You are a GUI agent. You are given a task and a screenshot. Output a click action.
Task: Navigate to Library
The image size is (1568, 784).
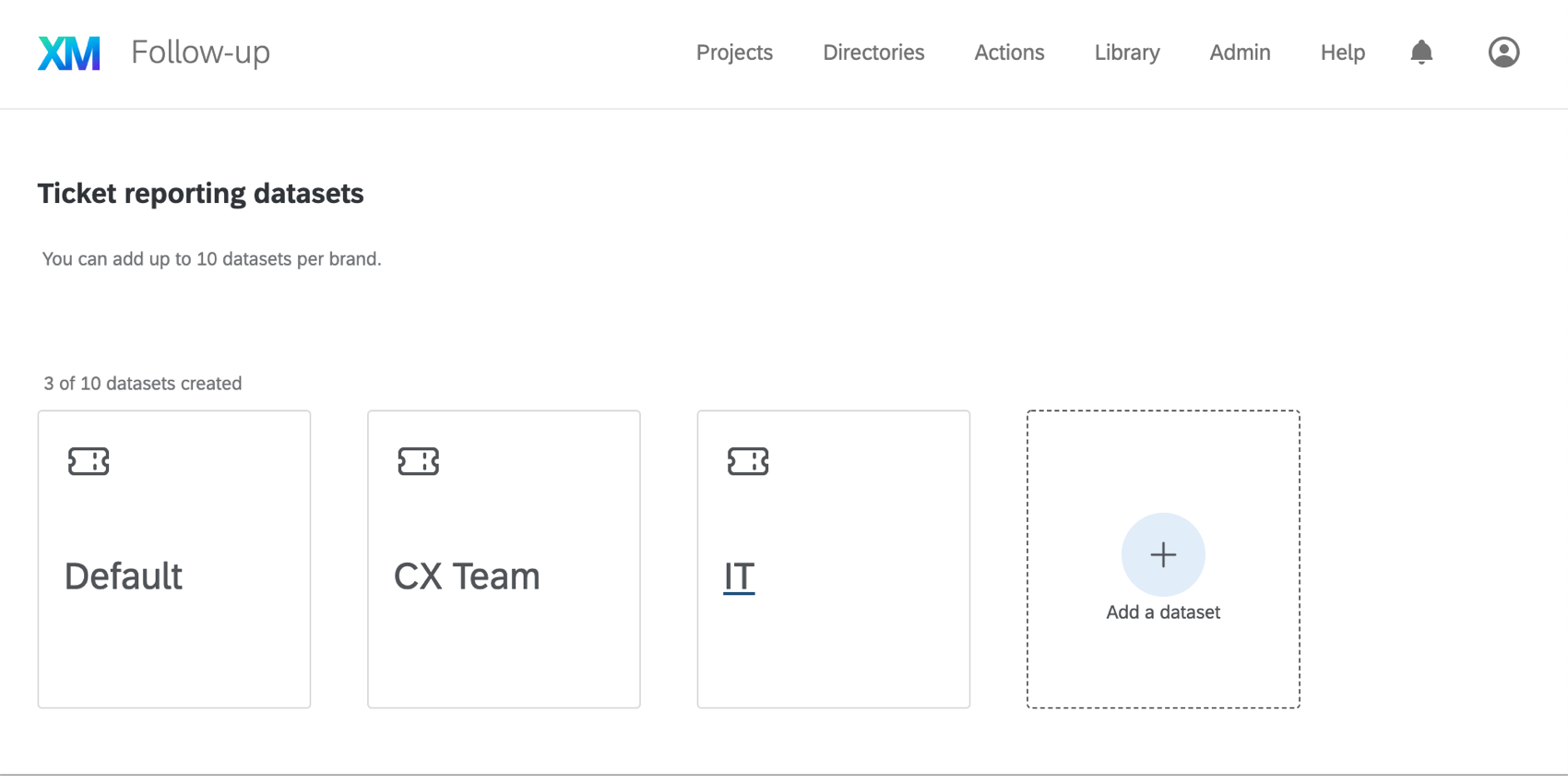tap(1127, 53)
